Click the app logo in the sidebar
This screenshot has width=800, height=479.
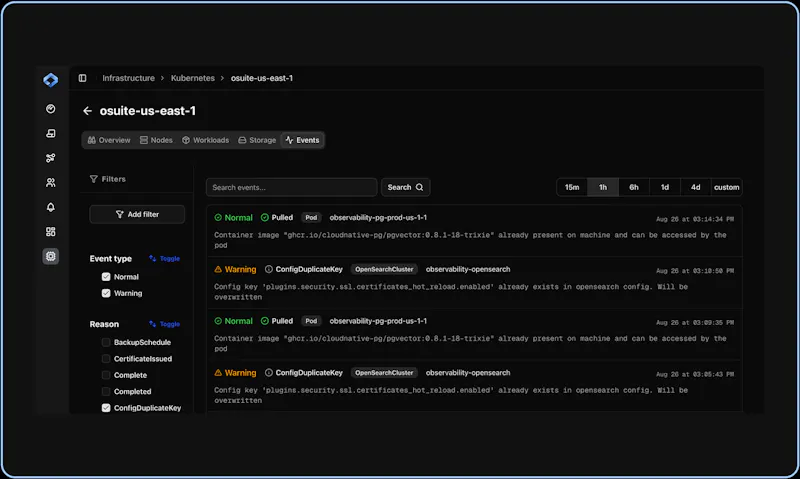coord(51,80)
